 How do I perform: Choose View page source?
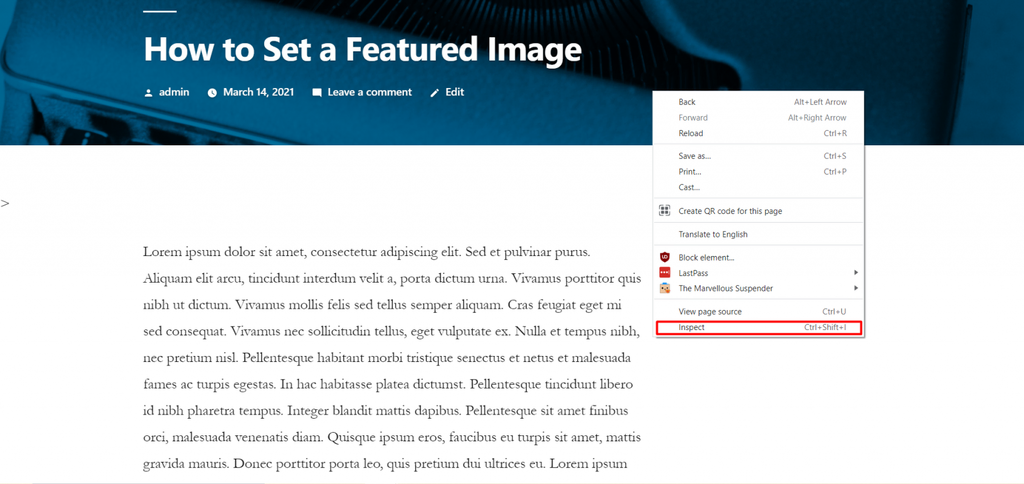click(759, 312)
